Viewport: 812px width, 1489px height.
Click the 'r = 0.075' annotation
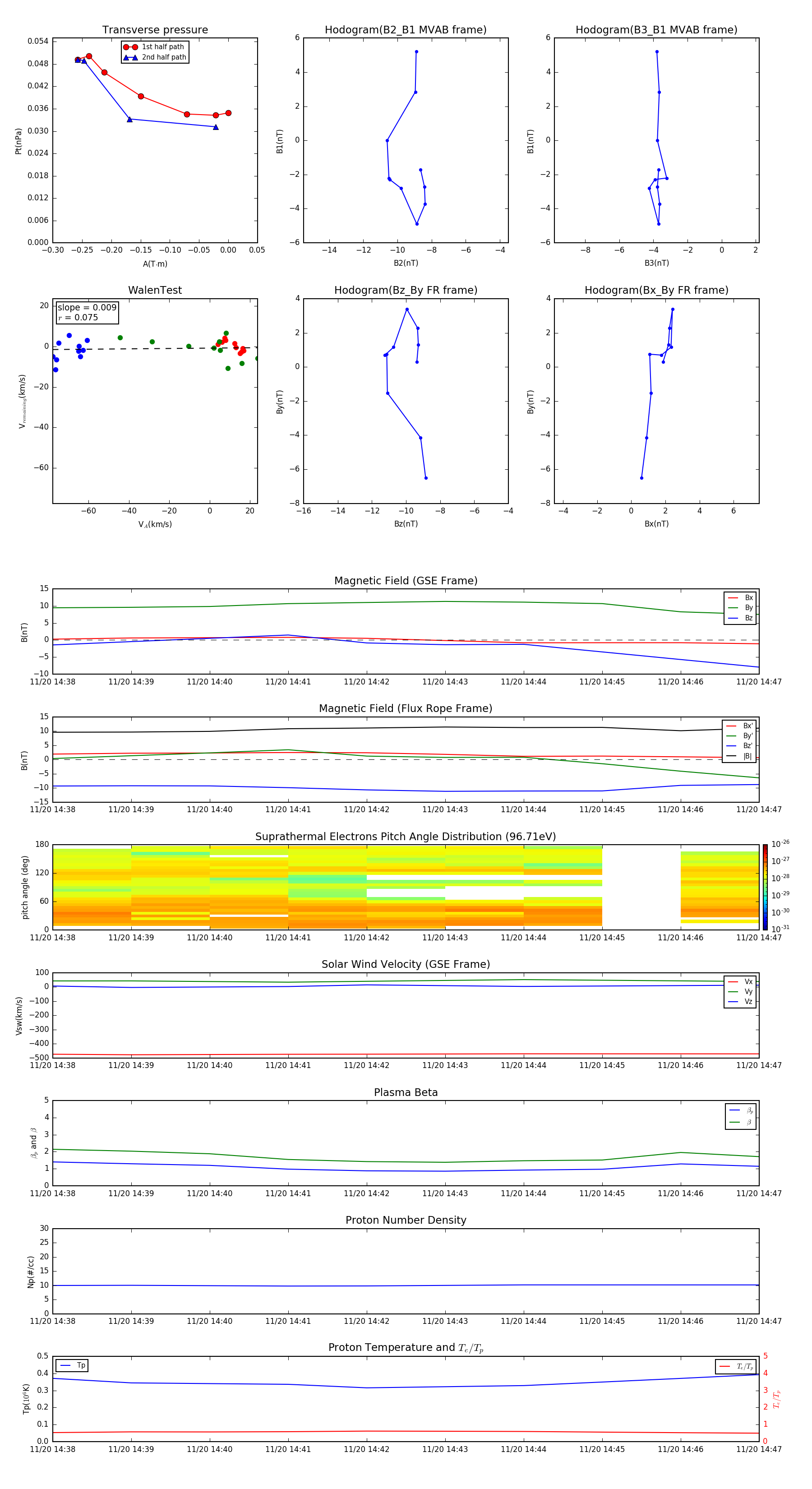point(78,317)
